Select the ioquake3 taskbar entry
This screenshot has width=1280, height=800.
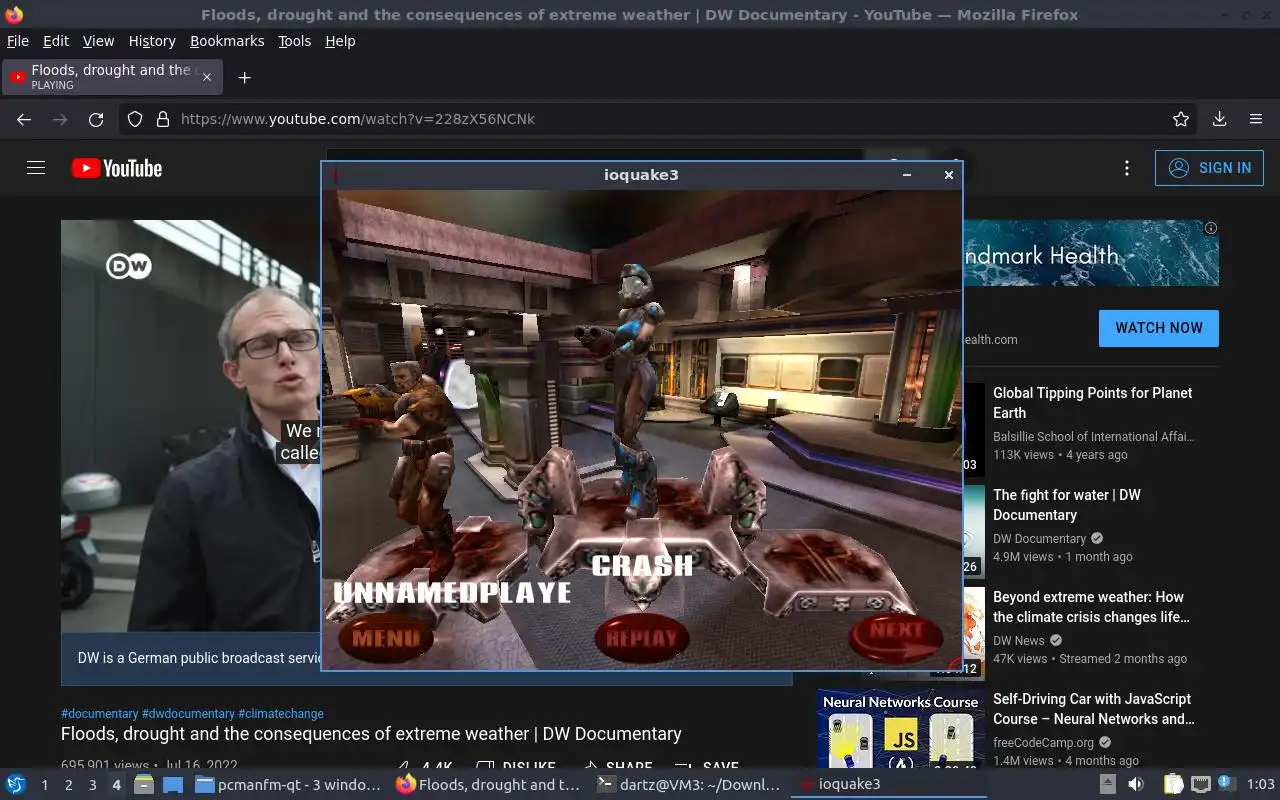tap(889, 785)
